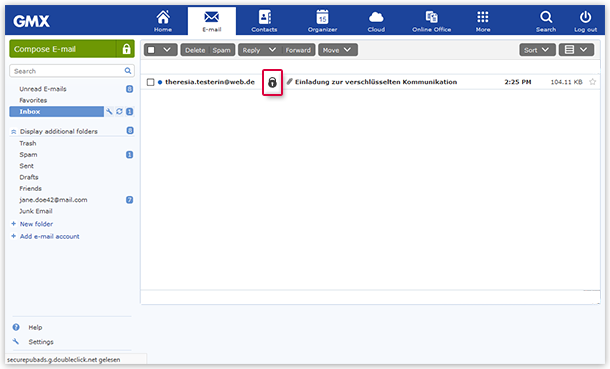Open the select-all dropdown arrow
Image resolution: width=610 pixels, height=369 pixels.
(167, 50)
